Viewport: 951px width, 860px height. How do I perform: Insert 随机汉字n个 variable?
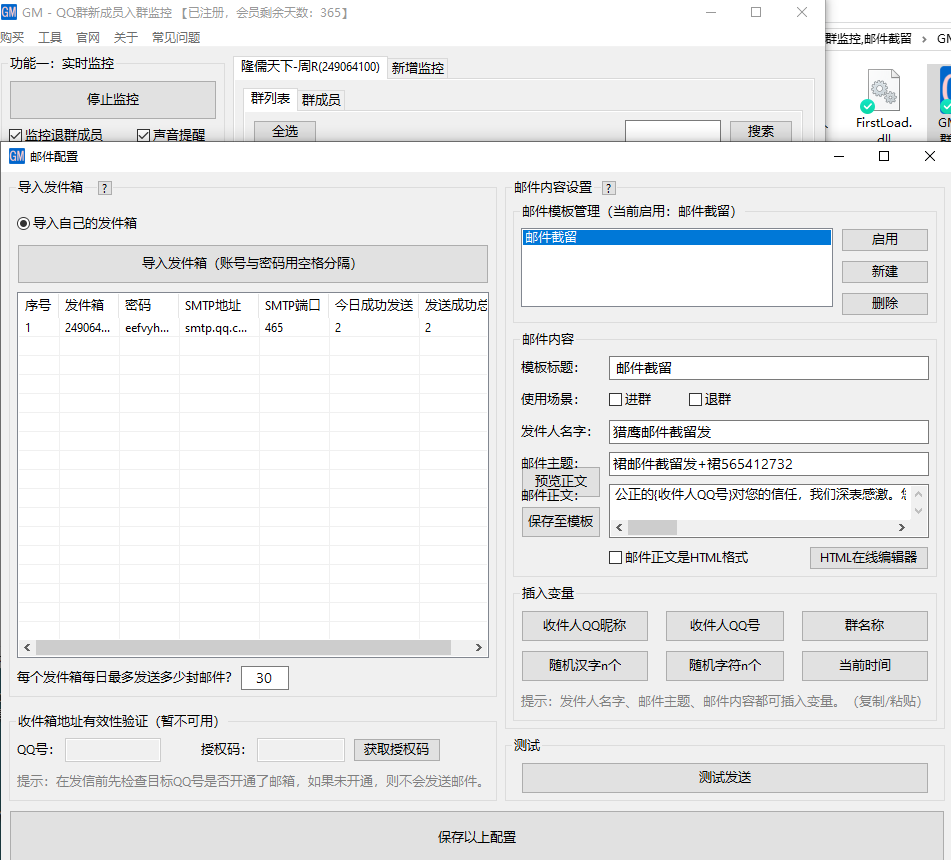coord(585,666)
